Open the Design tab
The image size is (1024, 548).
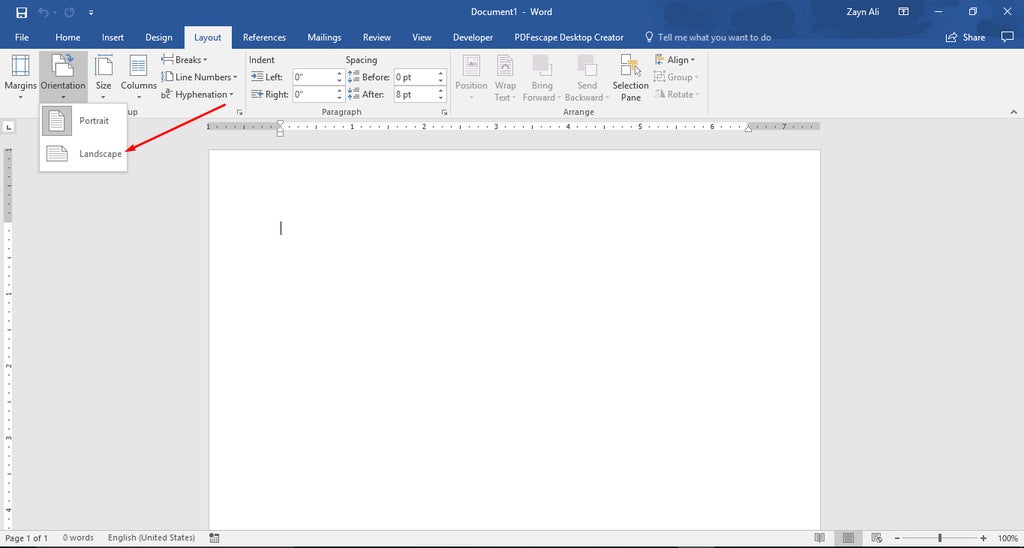159,37
